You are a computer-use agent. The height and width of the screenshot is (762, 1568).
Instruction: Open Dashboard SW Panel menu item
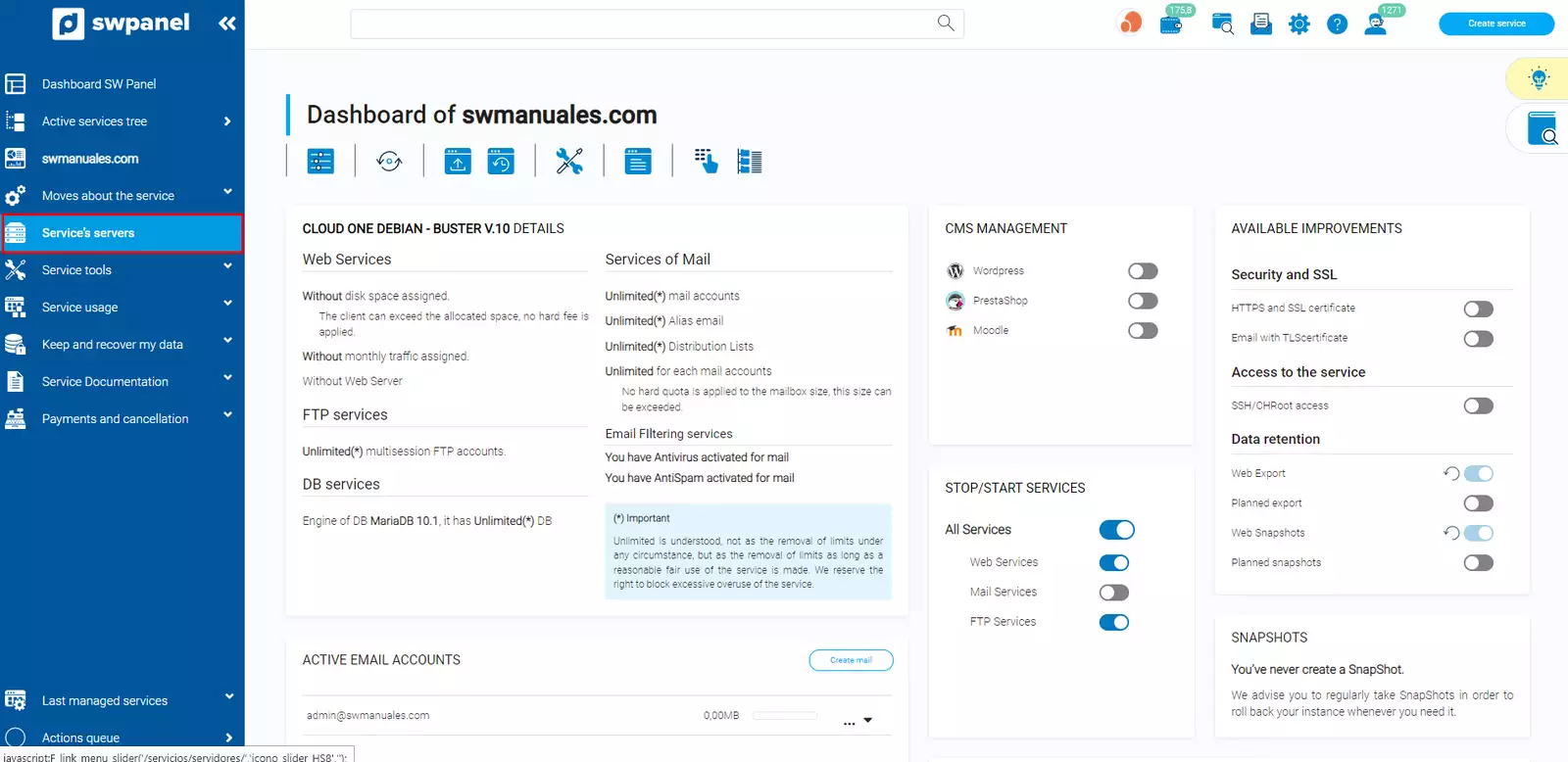point(99,84)
